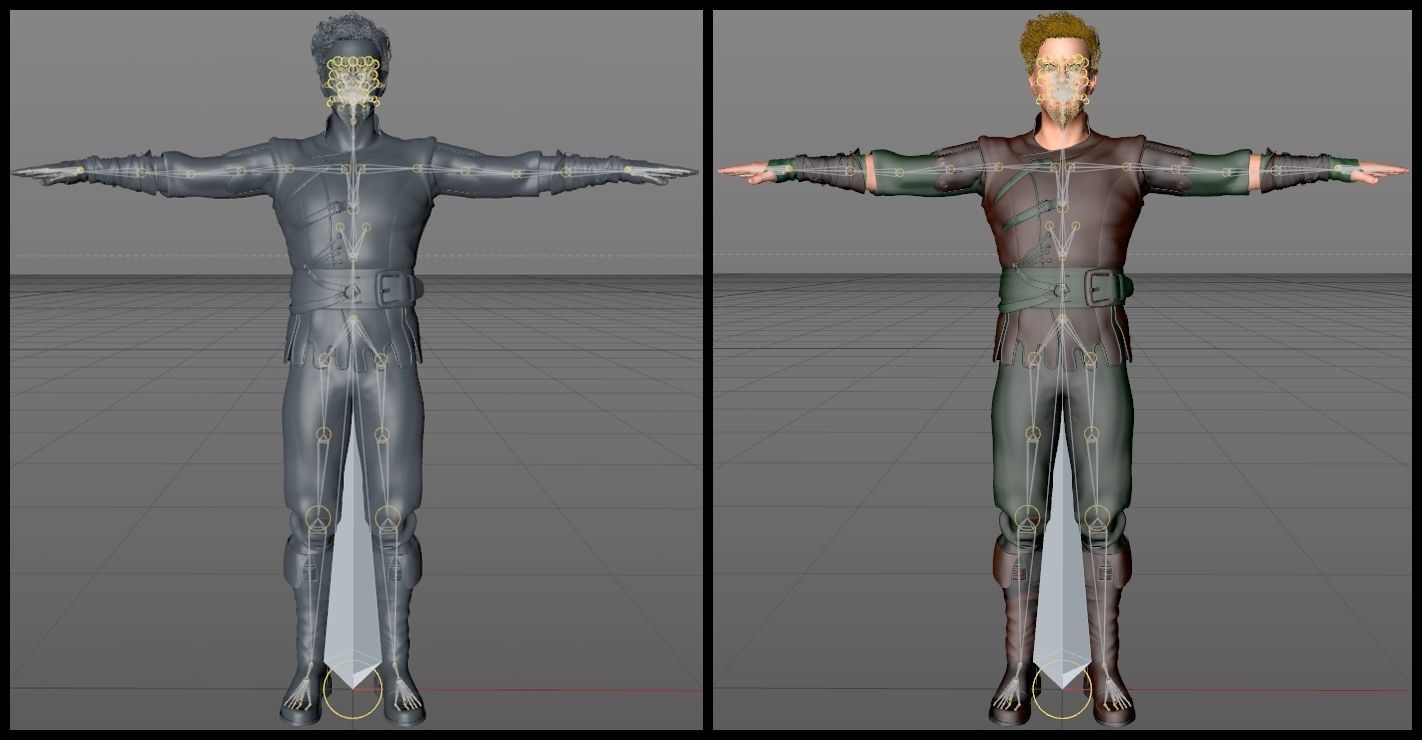Pick the textured model's screen-left knee controller circle
This screenshot has height=740, width=1422.
(1027, 518)
